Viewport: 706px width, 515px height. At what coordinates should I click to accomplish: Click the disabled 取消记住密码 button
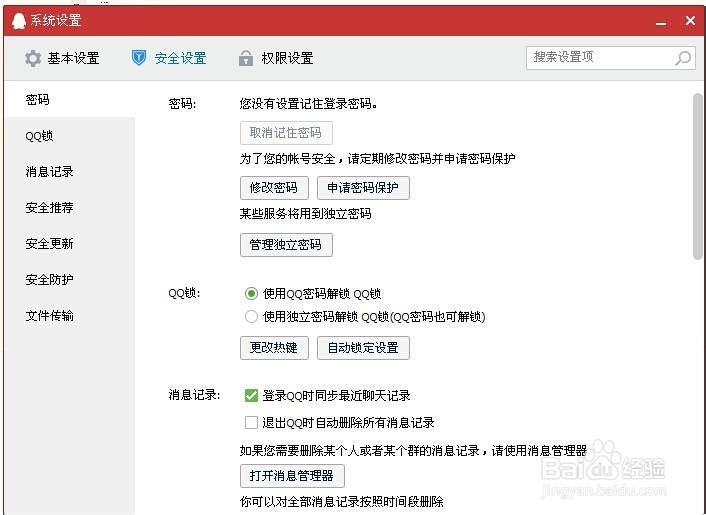(286, 133)
